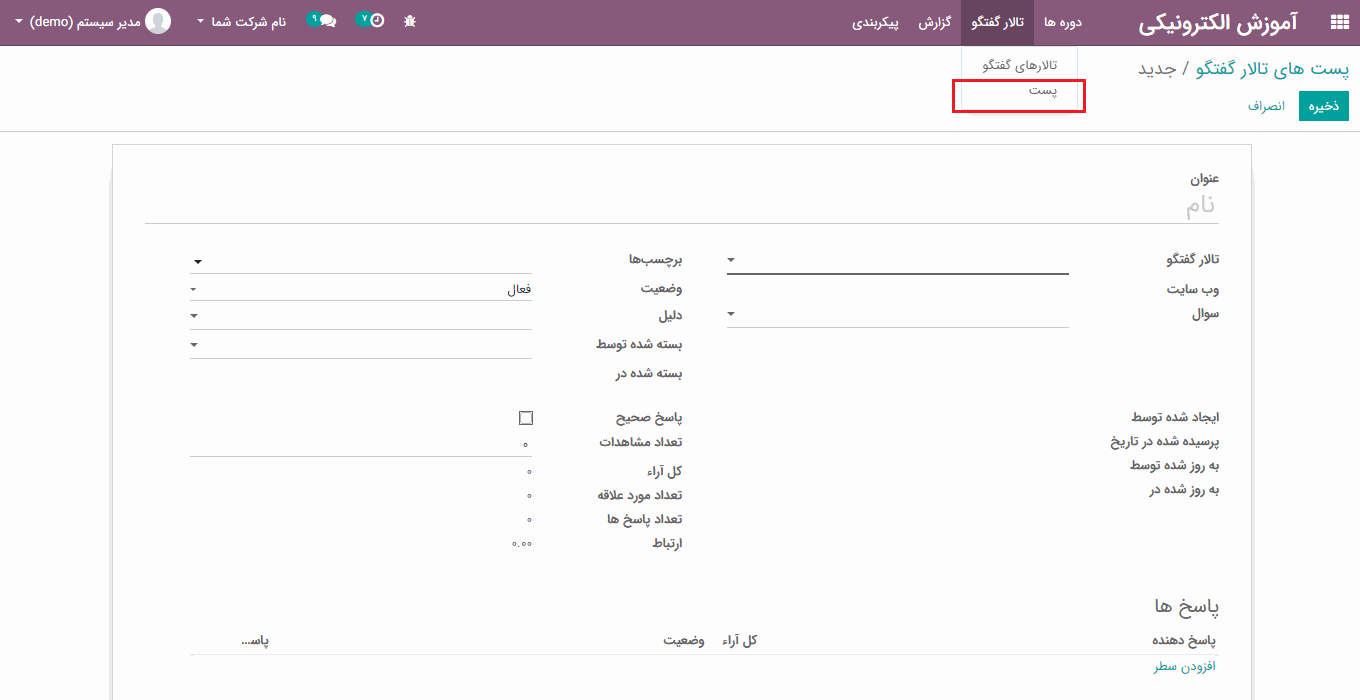This screenshot has width=1360, height=700.
Task: Select پست from the open submenu
Action: point(1043,91)
